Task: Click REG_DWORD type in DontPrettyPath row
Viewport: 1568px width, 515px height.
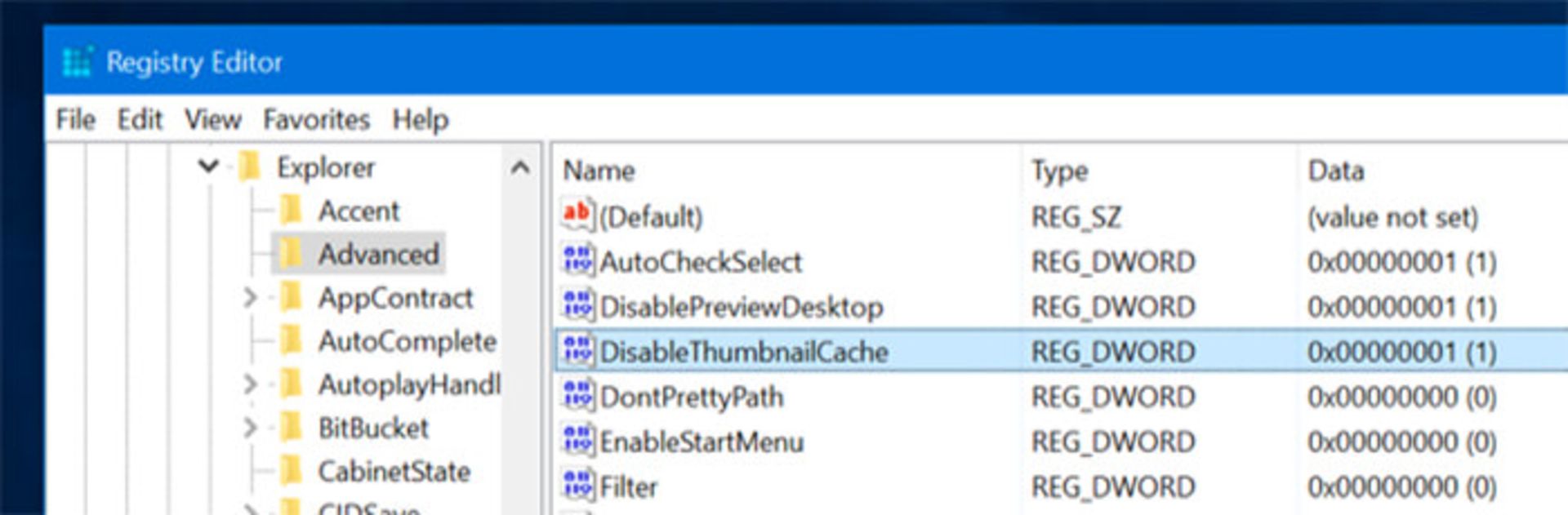Action: [x=1113, y=397]
